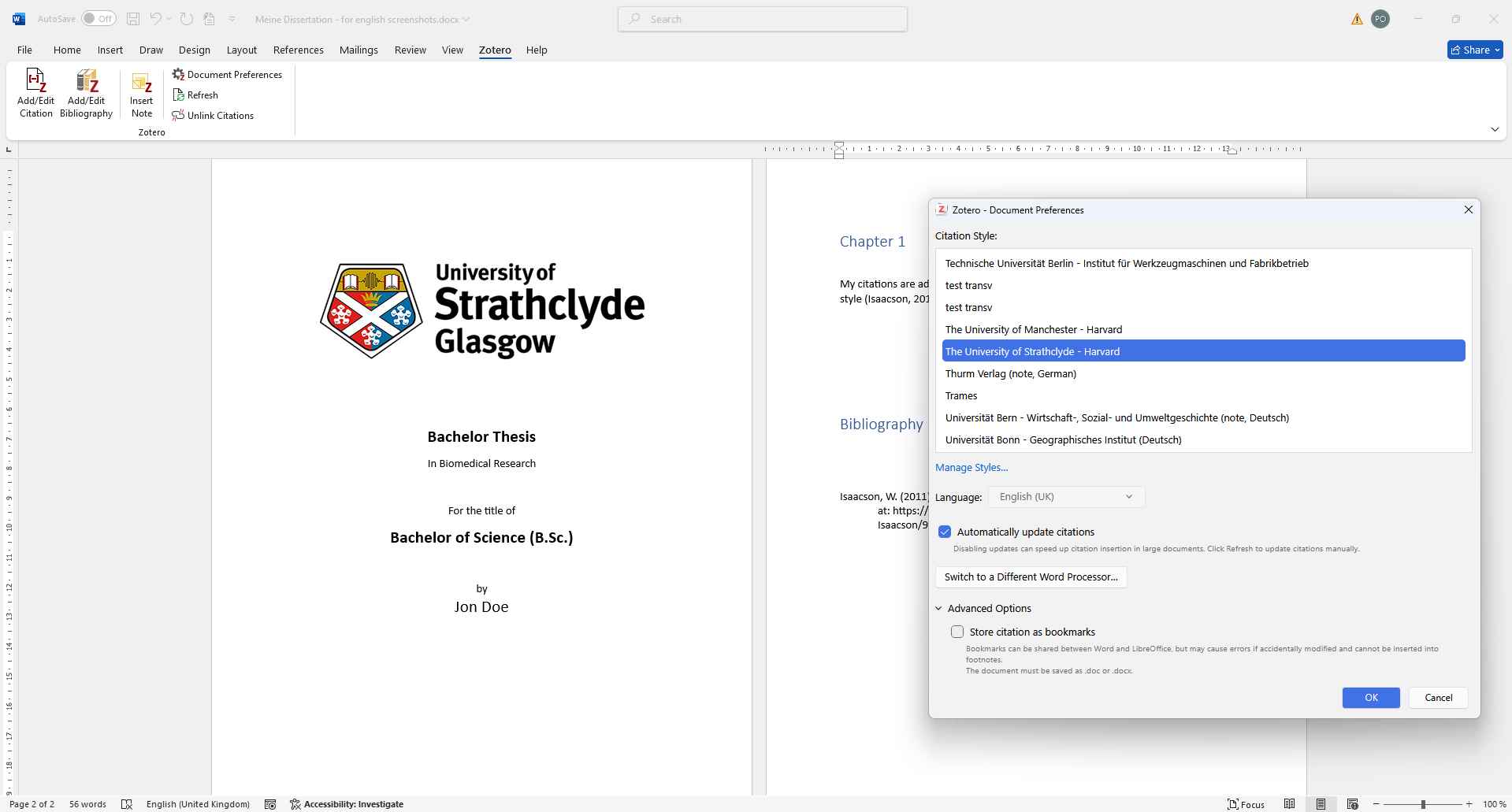Click the Refresh citations icon
The width and height of the screenshot is (1512, 812).
tap(195, 95)
